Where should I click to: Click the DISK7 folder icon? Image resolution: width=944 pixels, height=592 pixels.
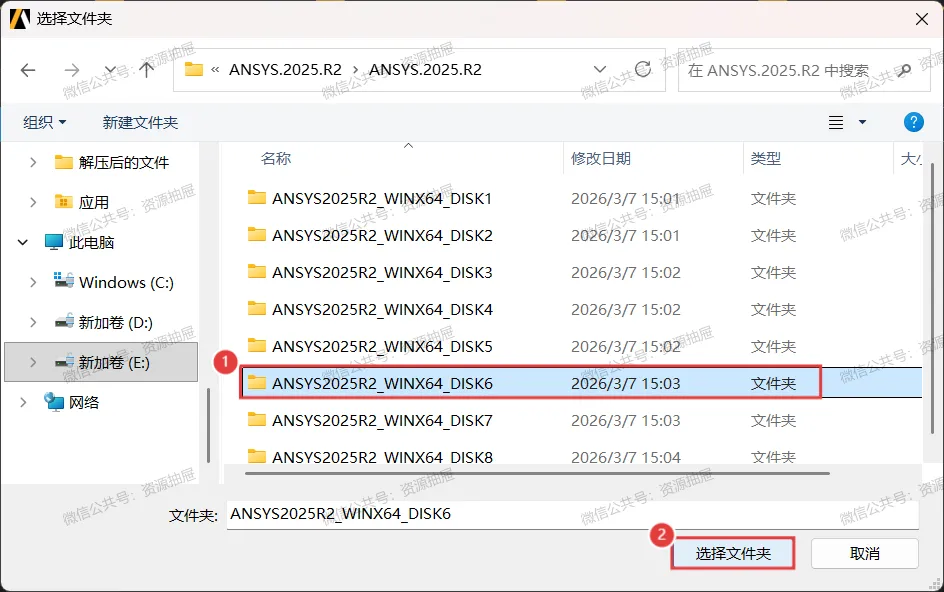257,419
